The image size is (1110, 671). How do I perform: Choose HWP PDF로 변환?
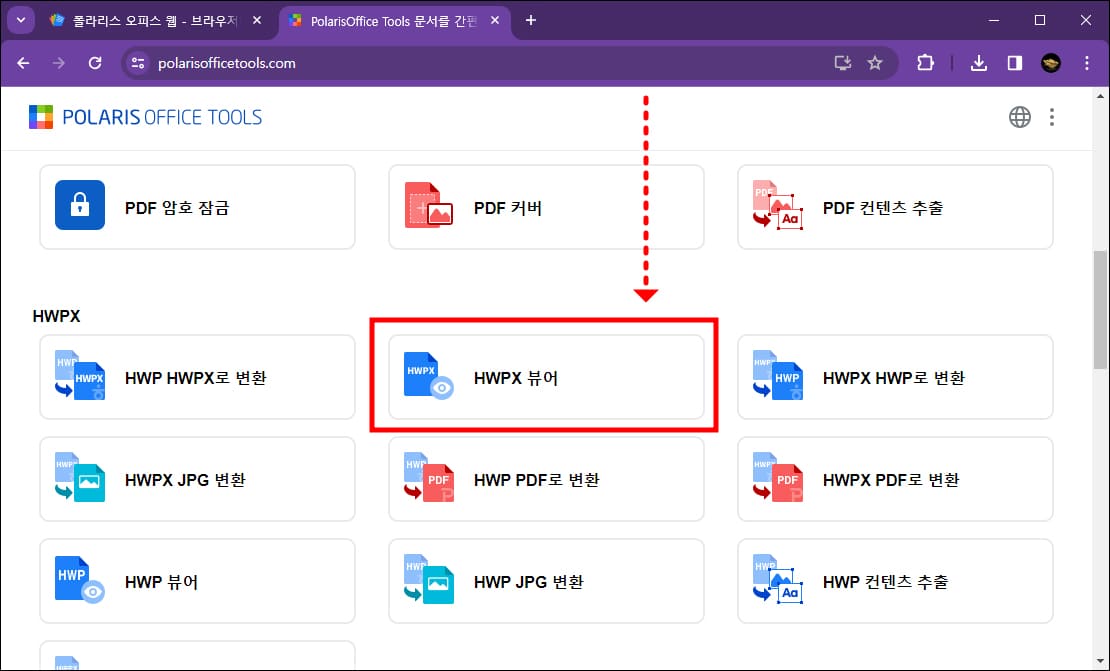546,478
